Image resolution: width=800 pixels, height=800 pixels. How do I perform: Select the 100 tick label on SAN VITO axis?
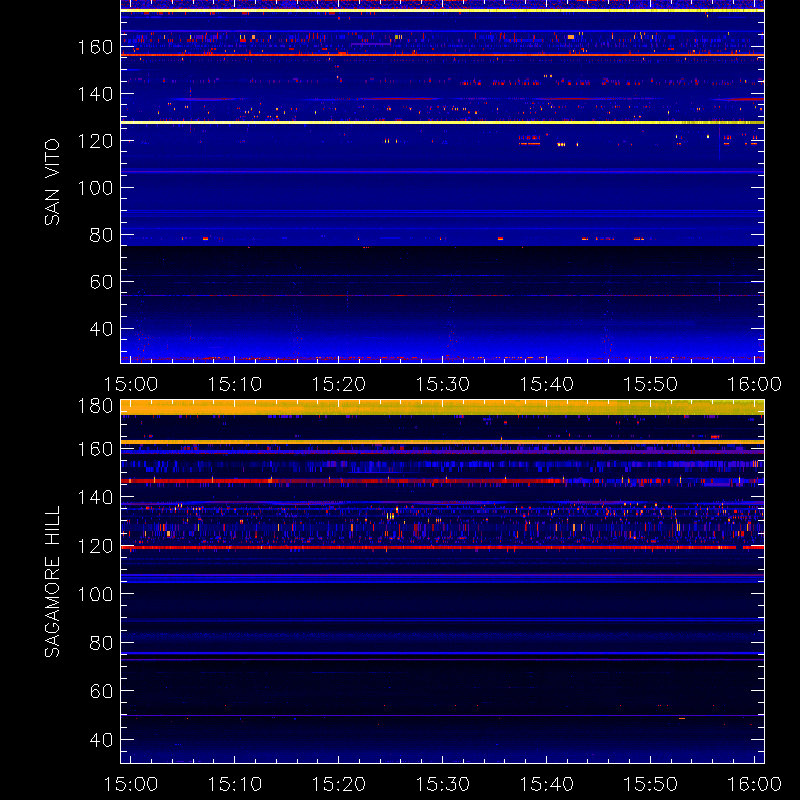[95, 188]
